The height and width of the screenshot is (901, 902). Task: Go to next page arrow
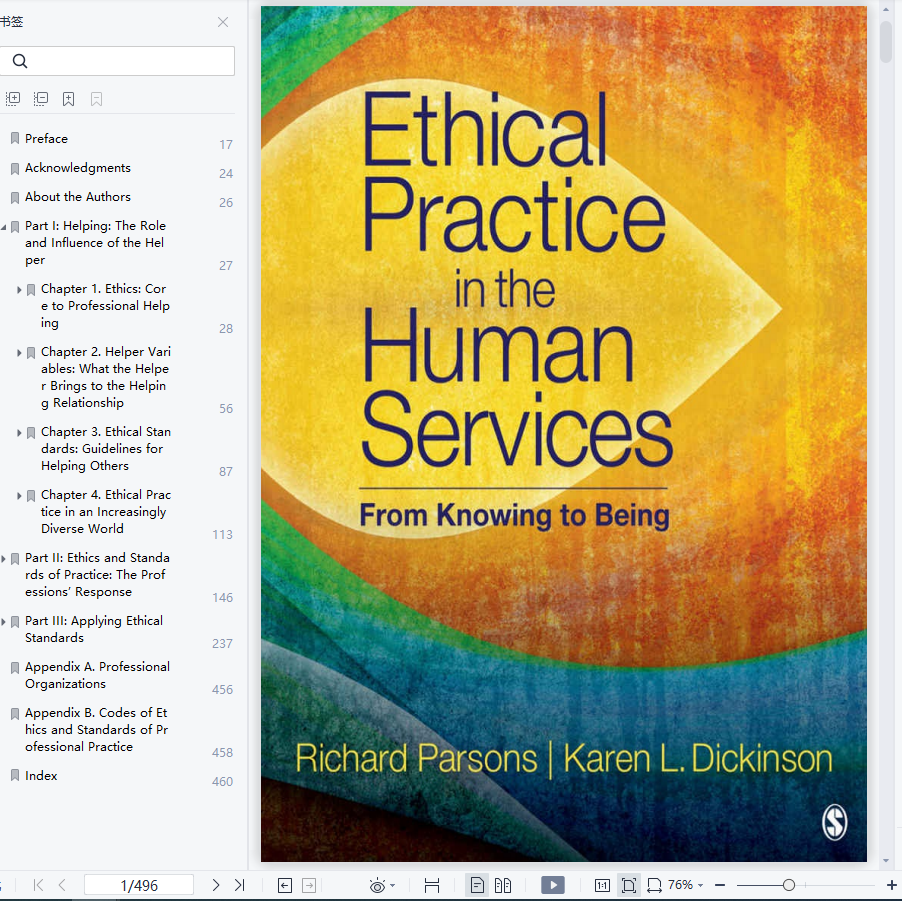point(216,885)
